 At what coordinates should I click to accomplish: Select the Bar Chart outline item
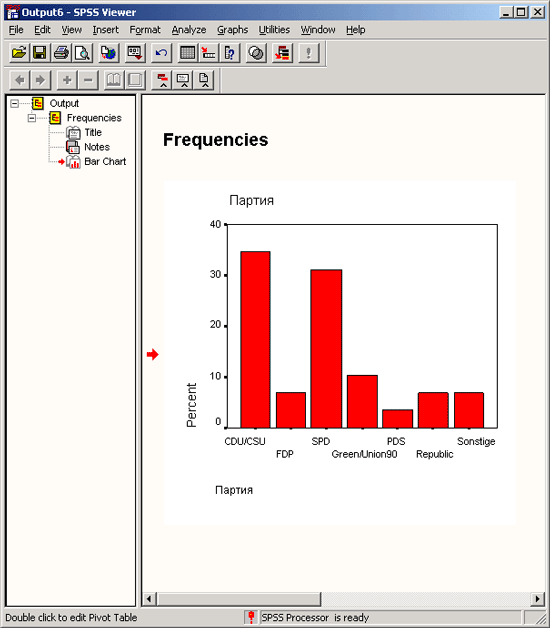pos(105,161)
